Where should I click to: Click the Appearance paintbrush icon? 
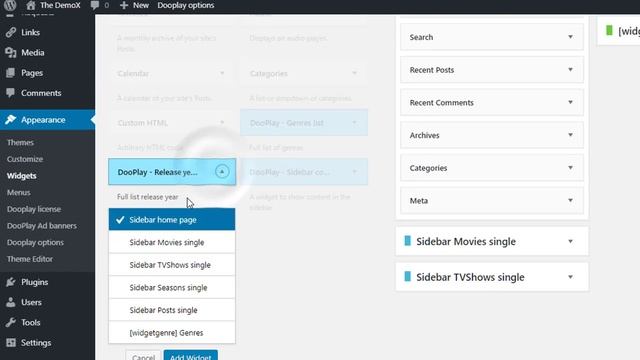click(11, 120)
